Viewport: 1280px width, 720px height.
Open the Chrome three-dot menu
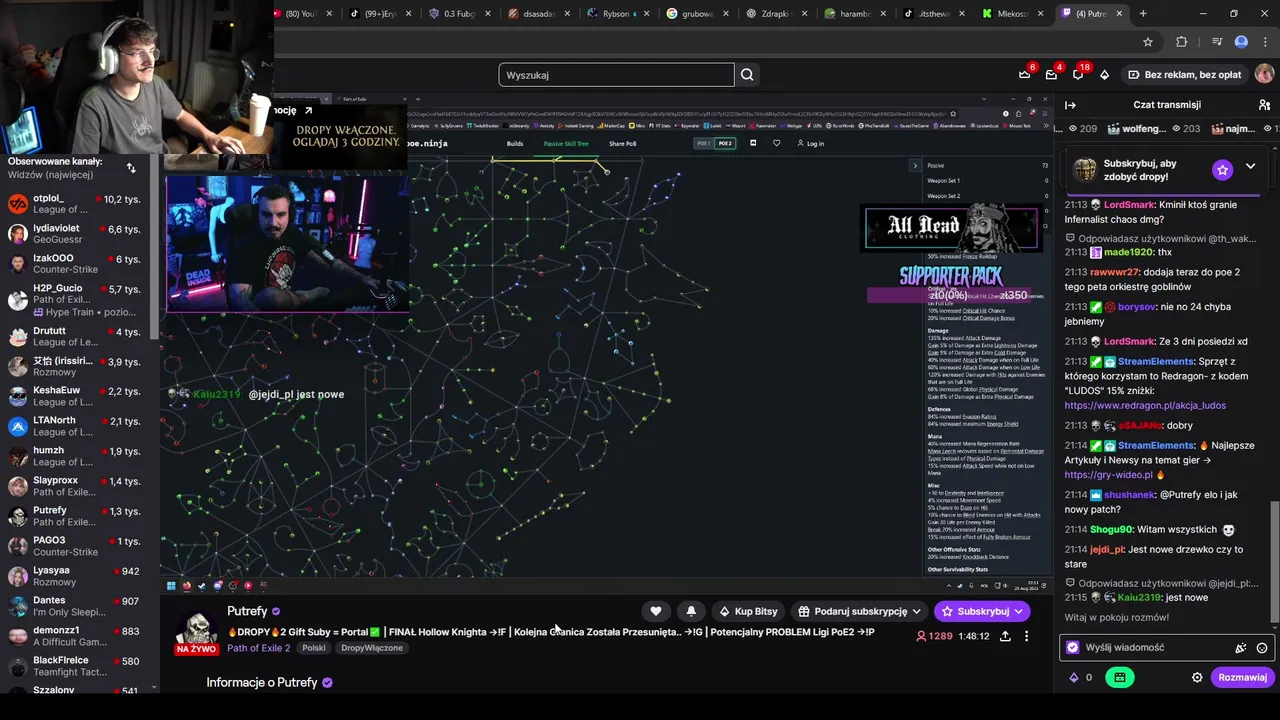point(1265,42)
